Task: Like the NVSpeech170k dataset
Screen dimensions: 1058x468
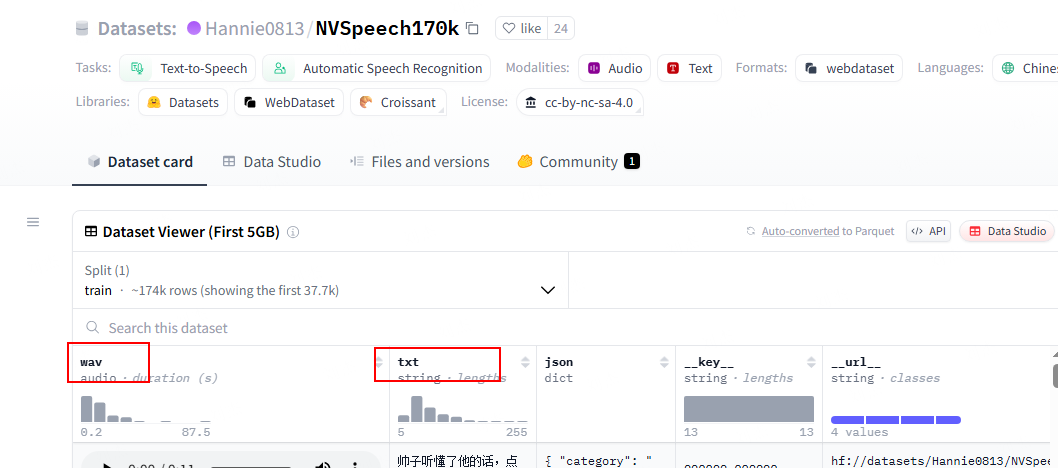Action: tap(522, 28)
